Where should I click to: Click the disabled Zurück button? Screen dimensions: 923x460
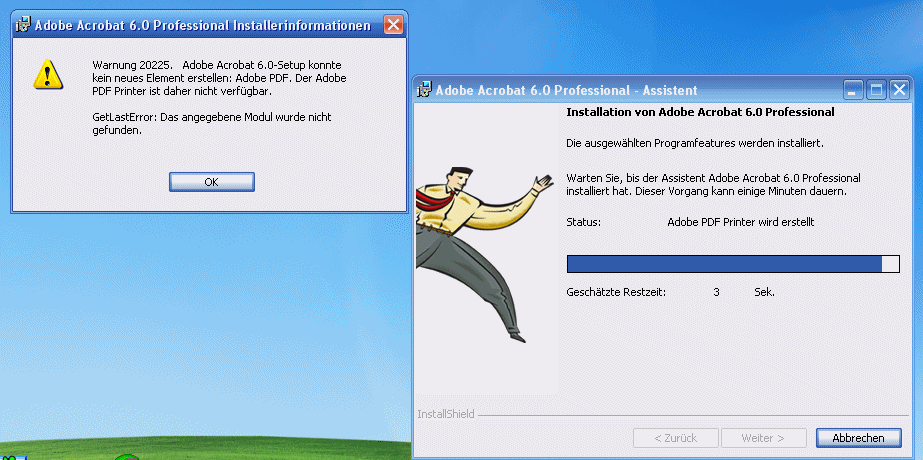pyautogui.click(x=676, y=438)
